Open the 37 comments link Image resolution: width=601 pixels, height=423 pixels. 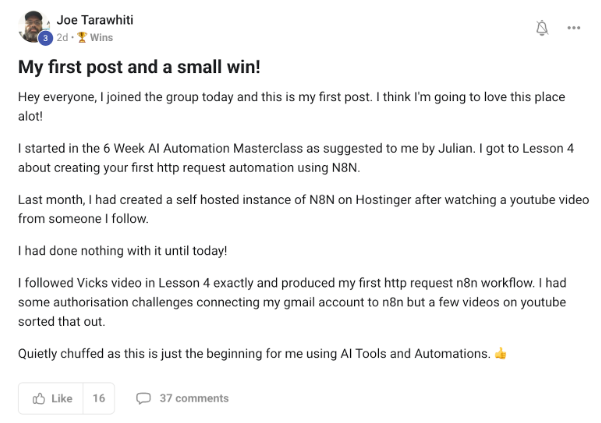click(x=194, y=398)
